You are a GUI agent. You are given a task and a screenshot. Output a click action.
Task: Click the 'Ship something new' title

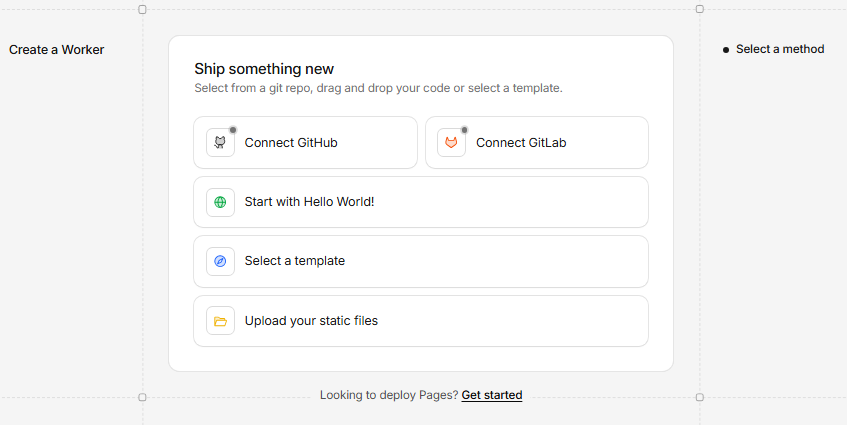[x=264, y=69]
